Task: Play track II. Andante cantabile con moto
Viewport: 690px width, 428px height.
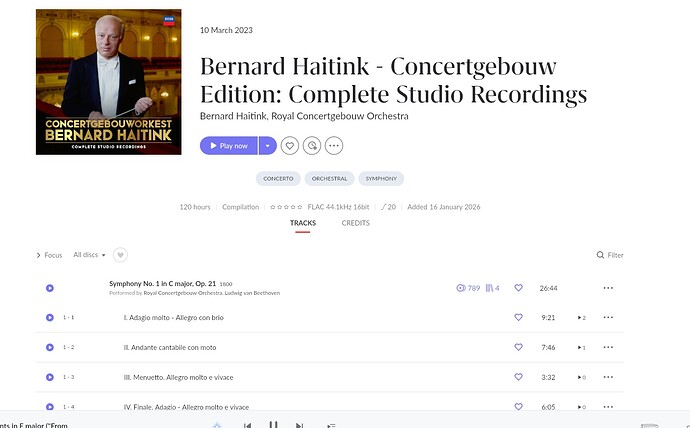Action: coord(50,348)
